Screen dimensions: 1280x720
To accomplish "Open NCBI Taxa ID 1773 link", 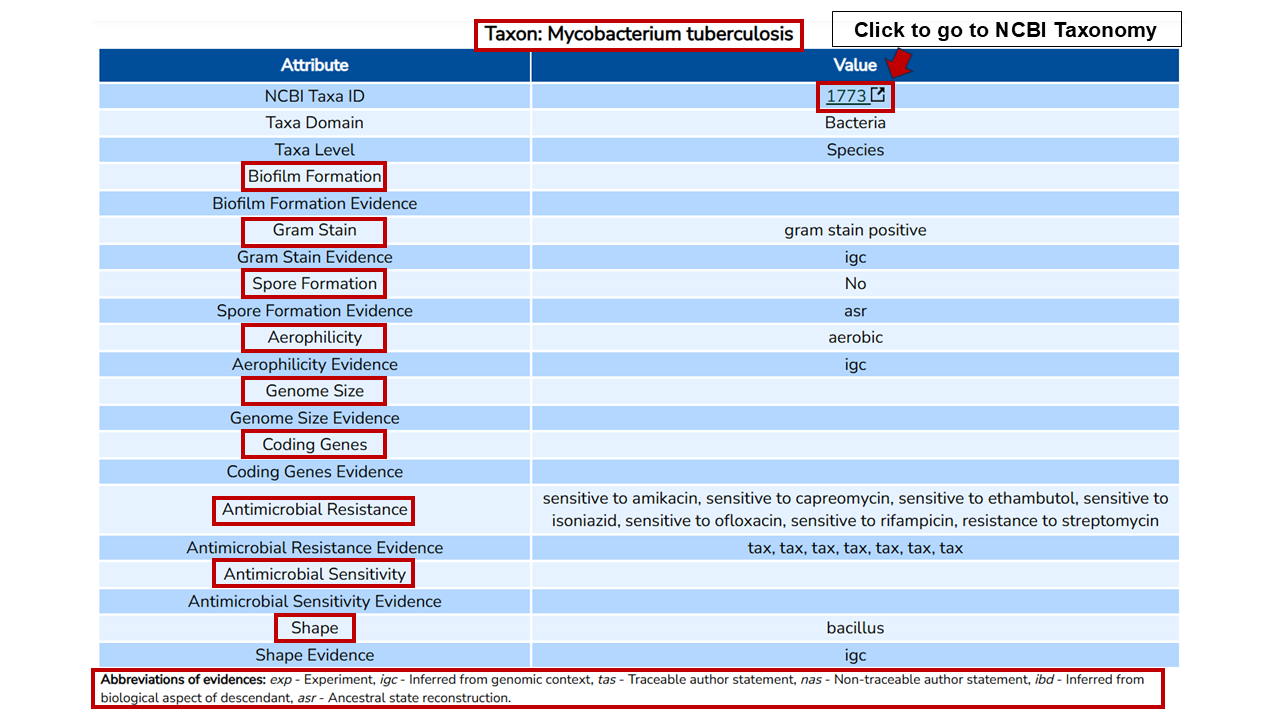I will 846,96.
